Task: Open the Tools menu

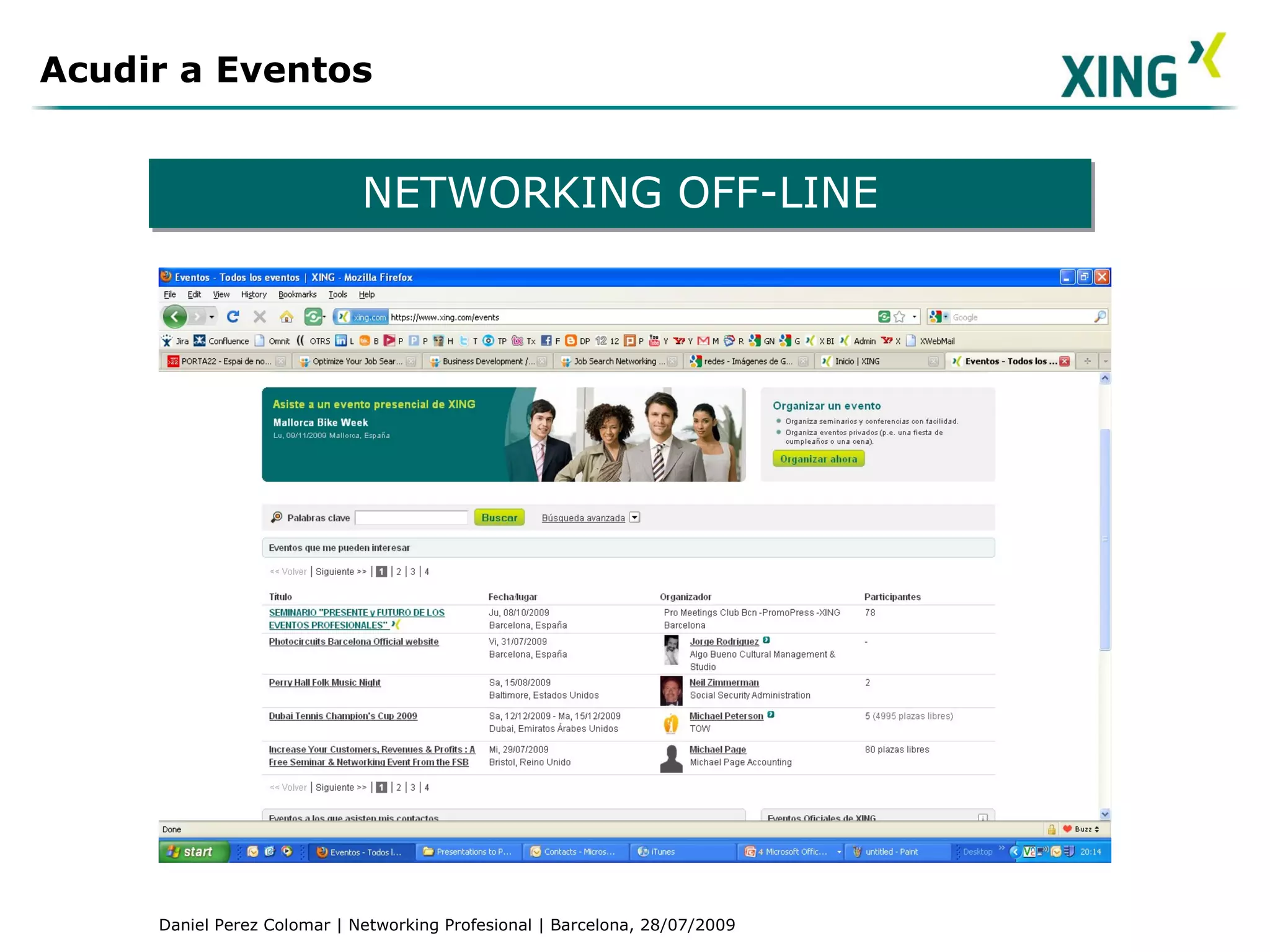Action: click(x=338, y=294)
